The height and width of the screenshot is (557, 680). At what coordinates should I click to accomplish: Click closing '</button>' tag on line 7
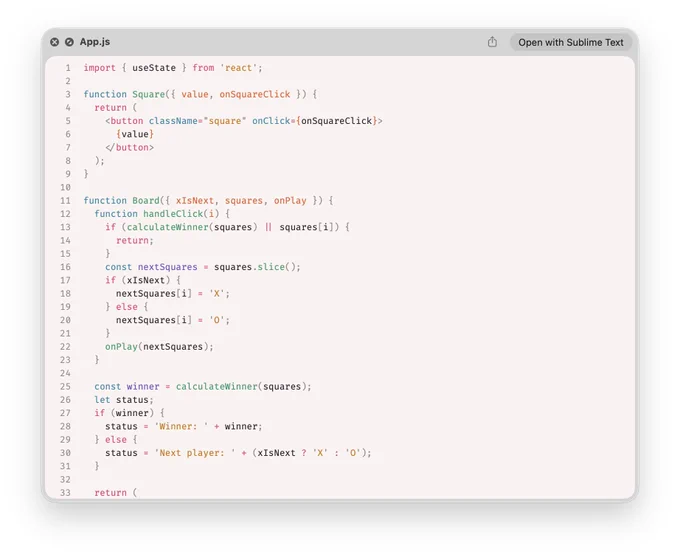pos(130,147)
